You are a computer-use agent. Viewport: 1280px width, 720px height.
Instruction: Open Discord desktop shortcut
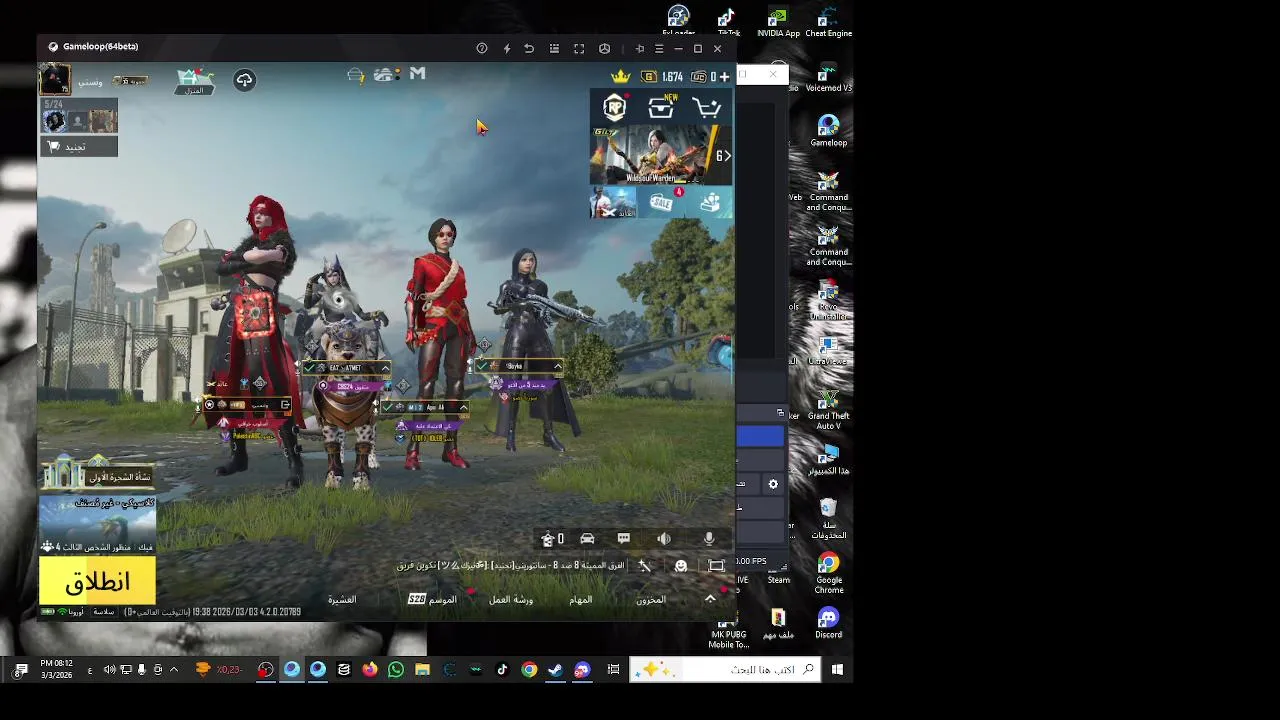(828, 623)
